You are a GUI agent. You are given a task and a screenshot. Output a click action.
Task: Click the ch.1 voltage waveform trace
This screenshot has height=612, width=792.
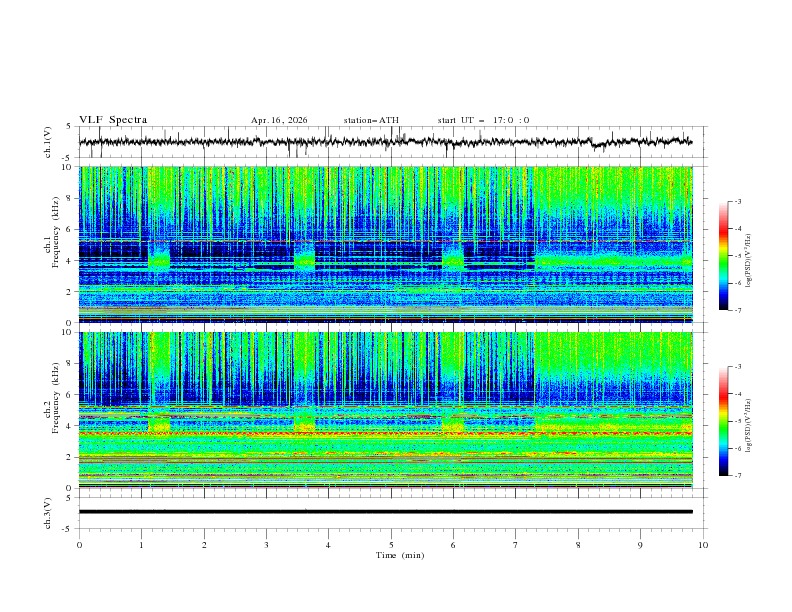(385, 142)
